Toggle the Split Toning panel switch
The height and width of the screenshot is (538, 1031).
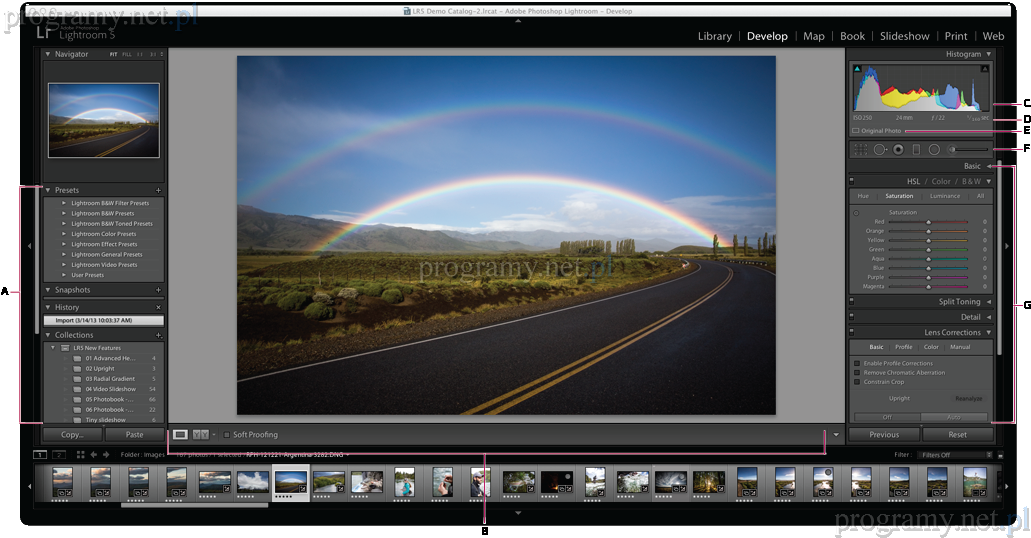point(851,301)
